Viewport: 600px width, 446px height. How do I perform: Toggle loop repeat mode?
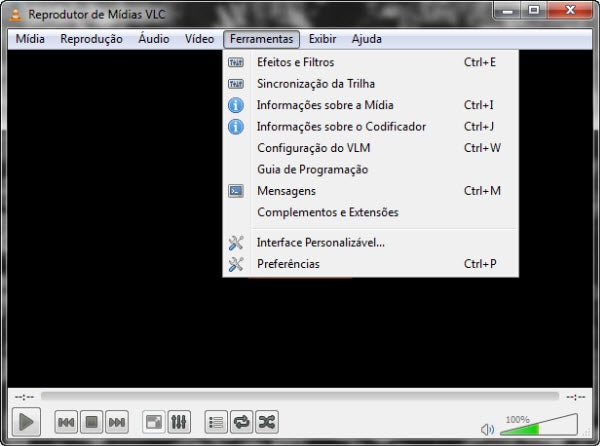click(241, 423)
